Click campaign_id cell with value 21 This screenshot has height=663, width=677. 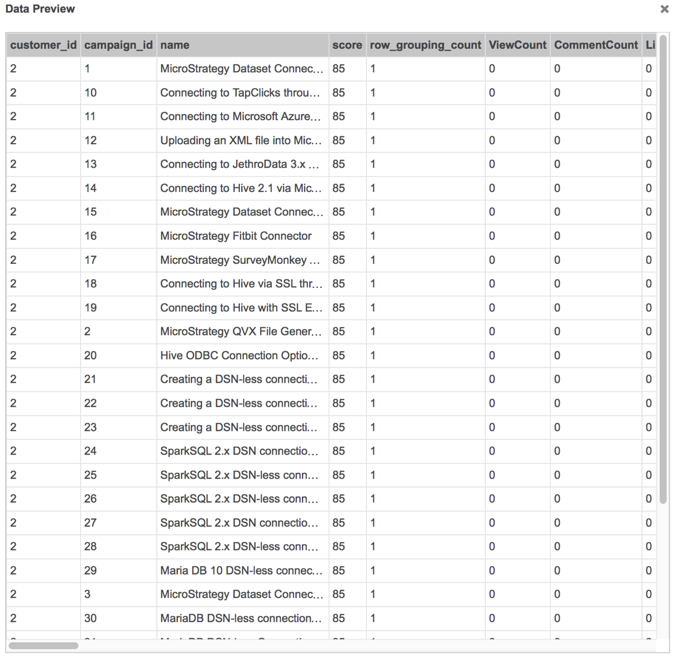click(119, 379)
